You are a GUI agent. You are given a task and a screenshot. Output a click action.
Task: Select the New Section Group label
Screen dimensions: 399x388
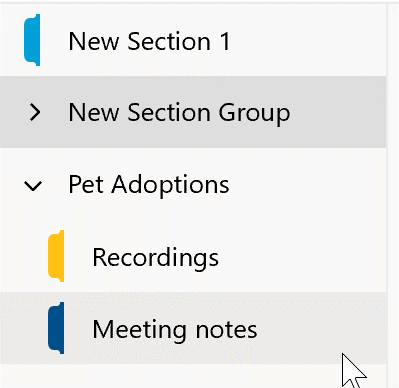(x=179, y=113)
